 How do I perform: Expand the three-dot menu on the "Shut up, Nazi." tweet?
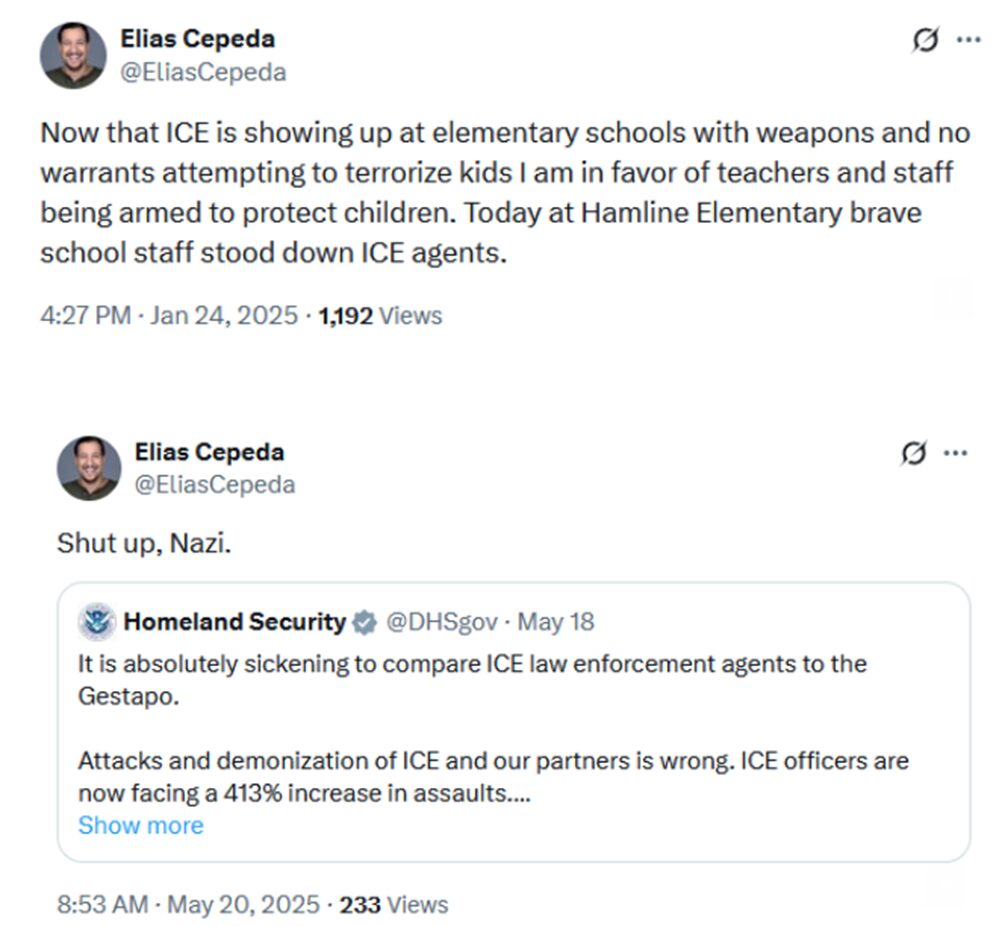coord(956,453)
